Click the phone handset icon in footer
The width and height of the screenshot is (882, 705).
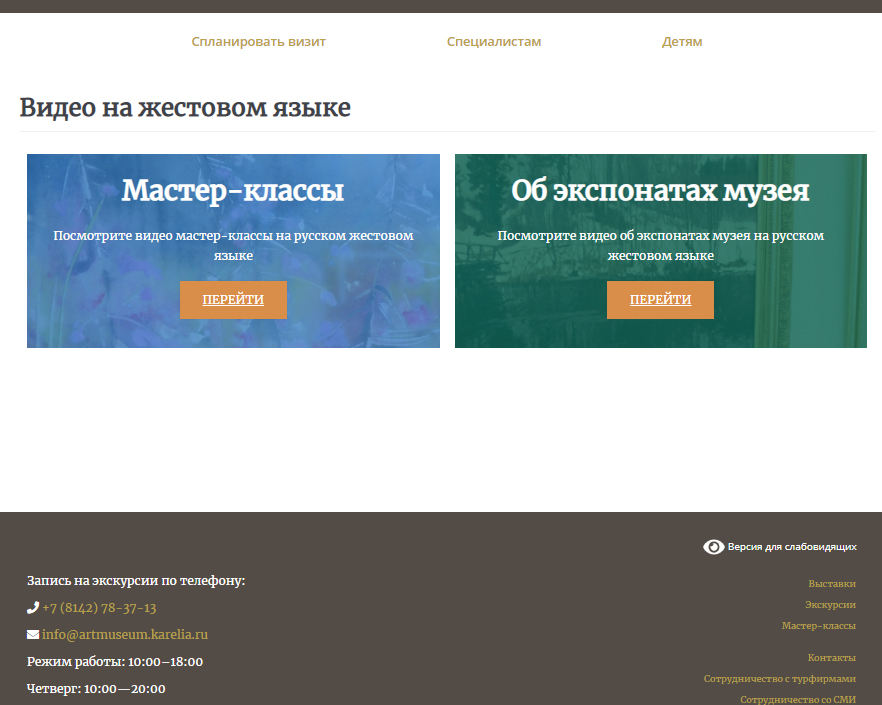[x=33, y=608]
